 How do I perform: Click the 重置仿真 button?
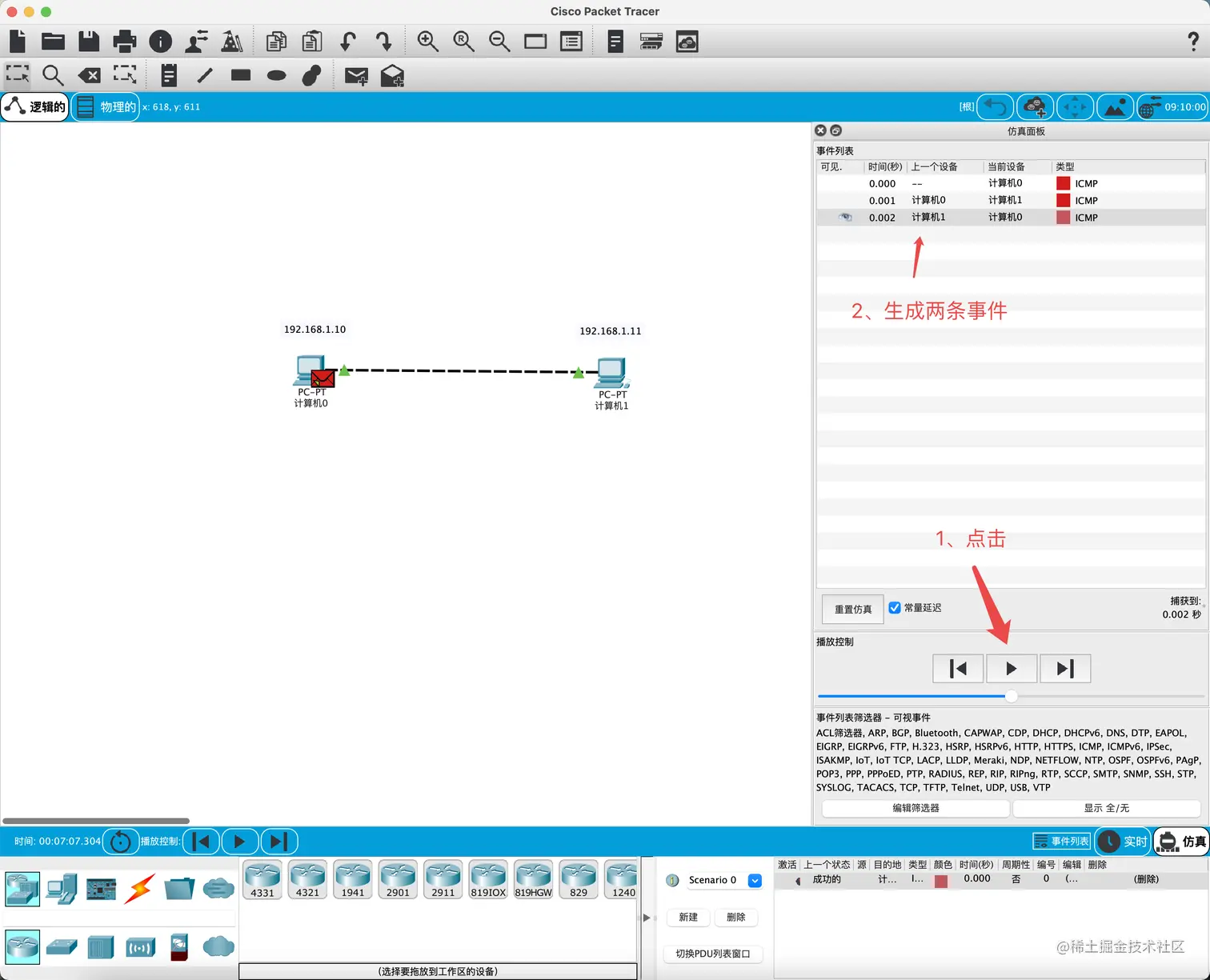click(x=853, y=609)
